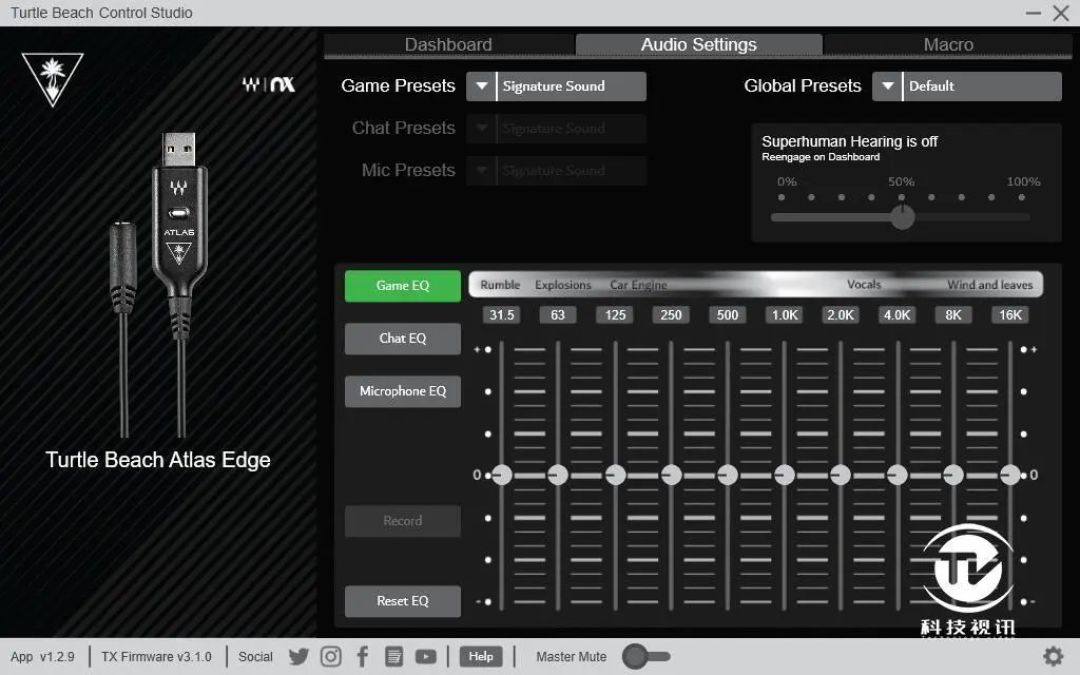The image size is (1080, 675).
Task: Click the Superhuman Hearing 0% mark
Action: click(787, 182)
